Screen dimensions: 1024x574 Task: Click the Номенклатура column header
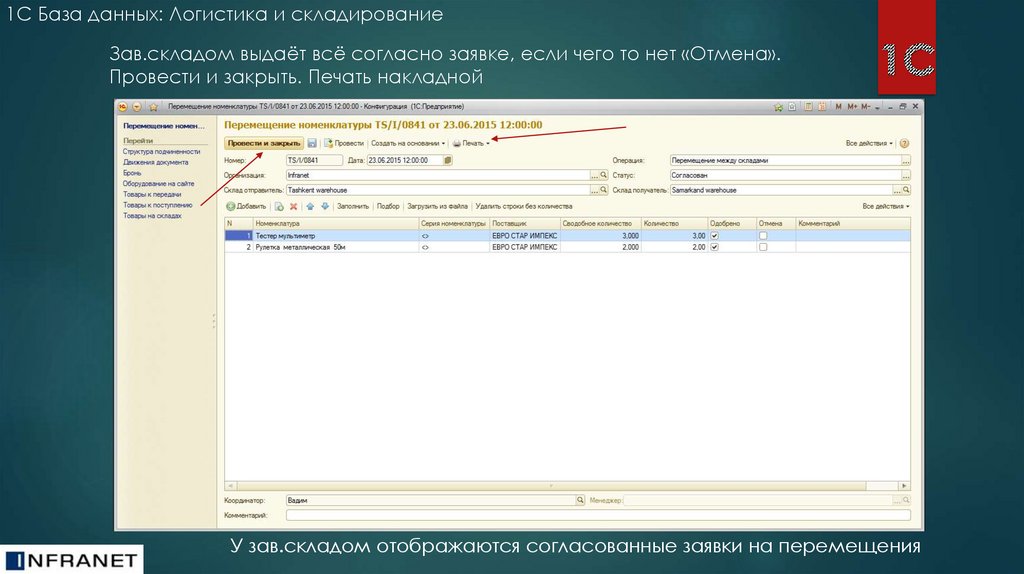tap(336, 223)
